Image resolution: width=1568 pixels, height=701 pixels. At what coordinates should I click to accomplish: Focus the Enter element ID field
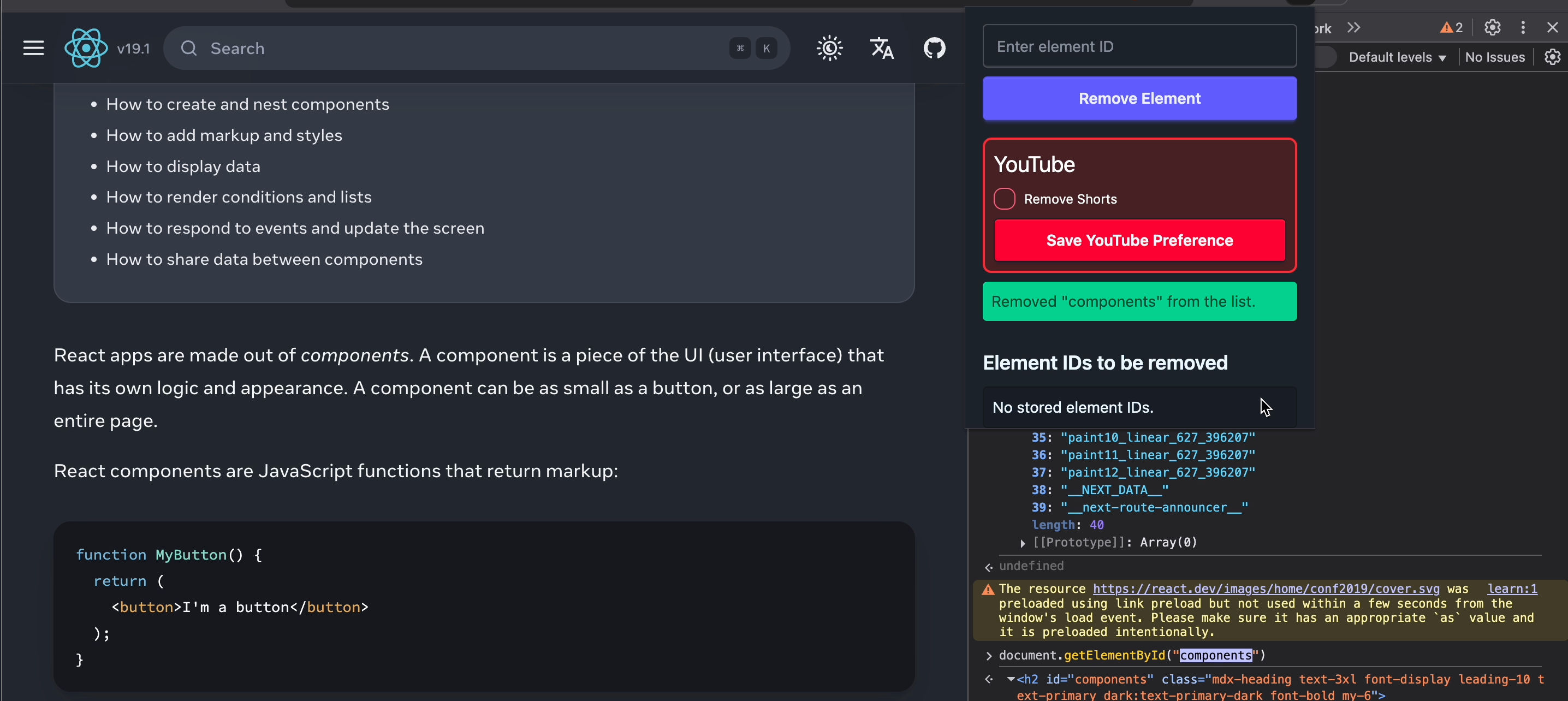tap(1139, 46)
